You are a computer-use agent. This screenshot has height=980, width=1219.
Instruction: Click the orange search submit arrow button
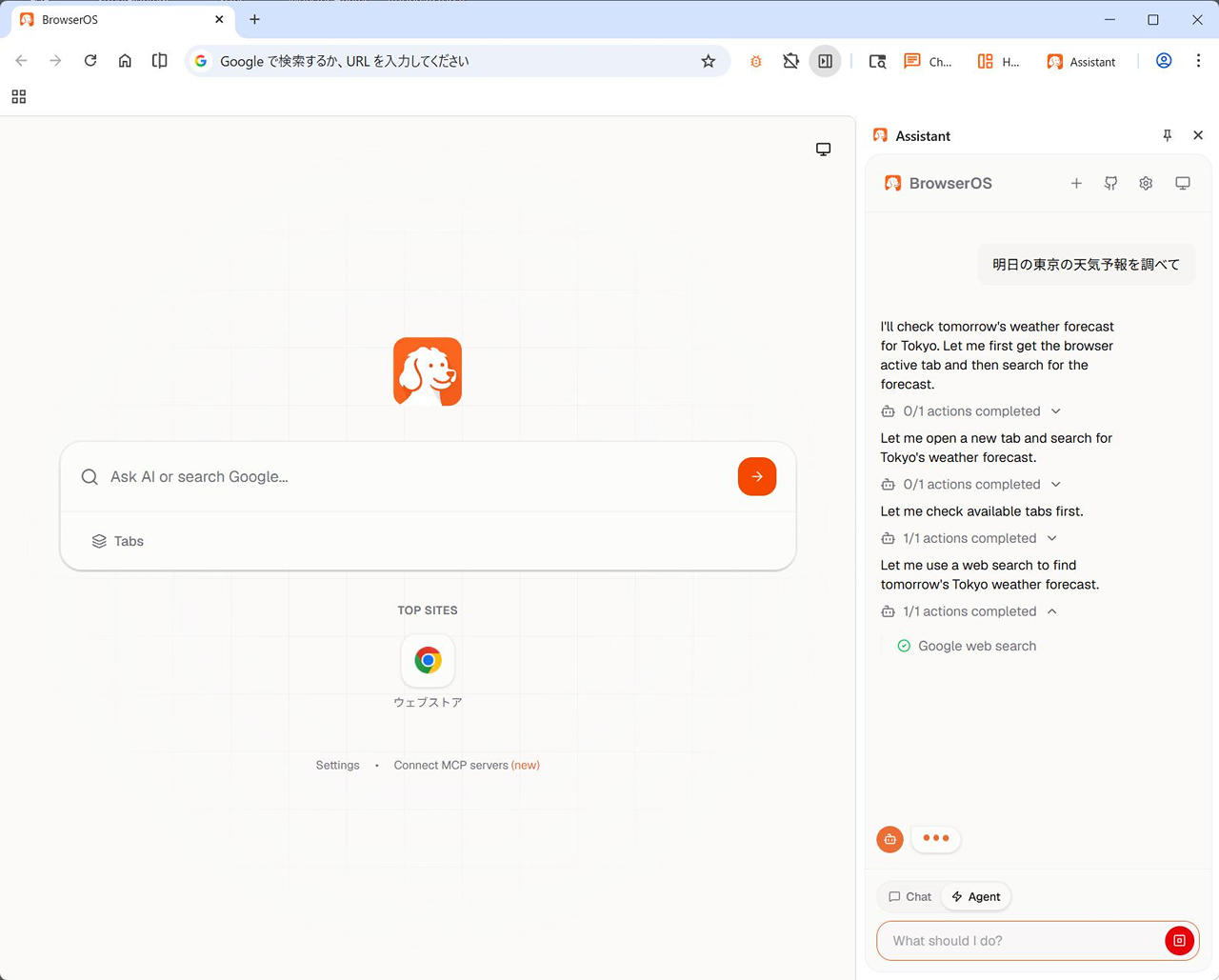click(756, 476)
